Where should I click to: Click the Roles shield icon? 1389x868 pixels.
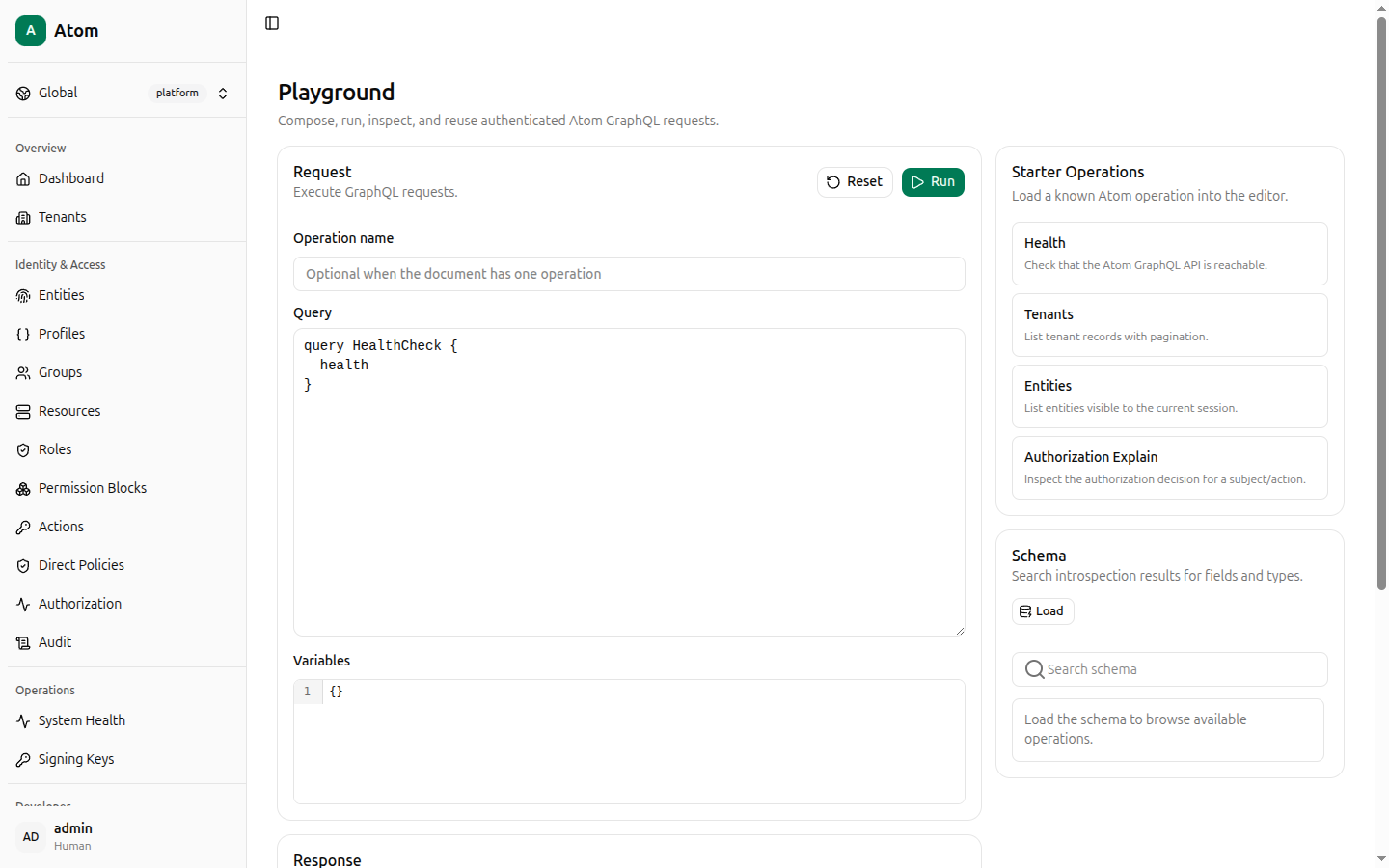[x=23, y=450]
